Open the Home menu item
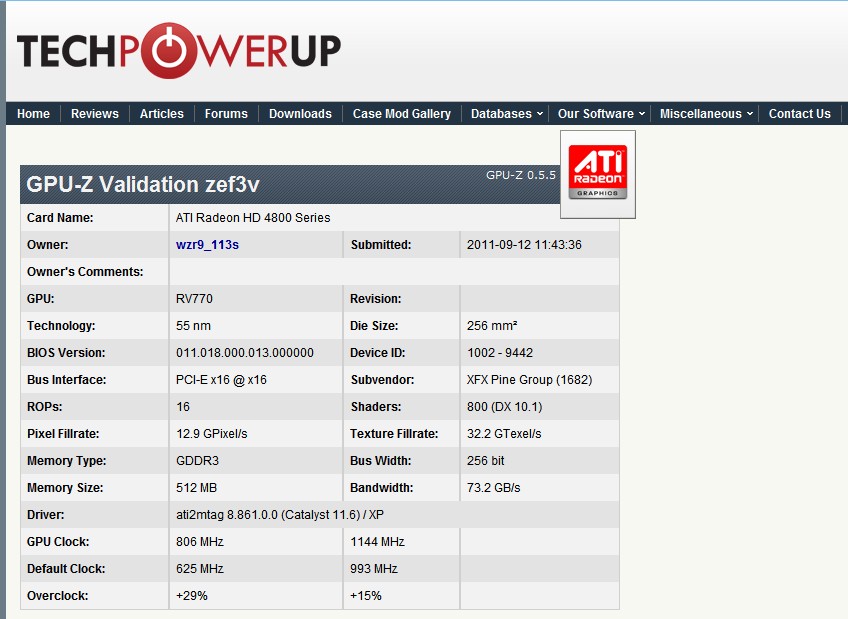The image size is (848, 619). pos(33,114)
